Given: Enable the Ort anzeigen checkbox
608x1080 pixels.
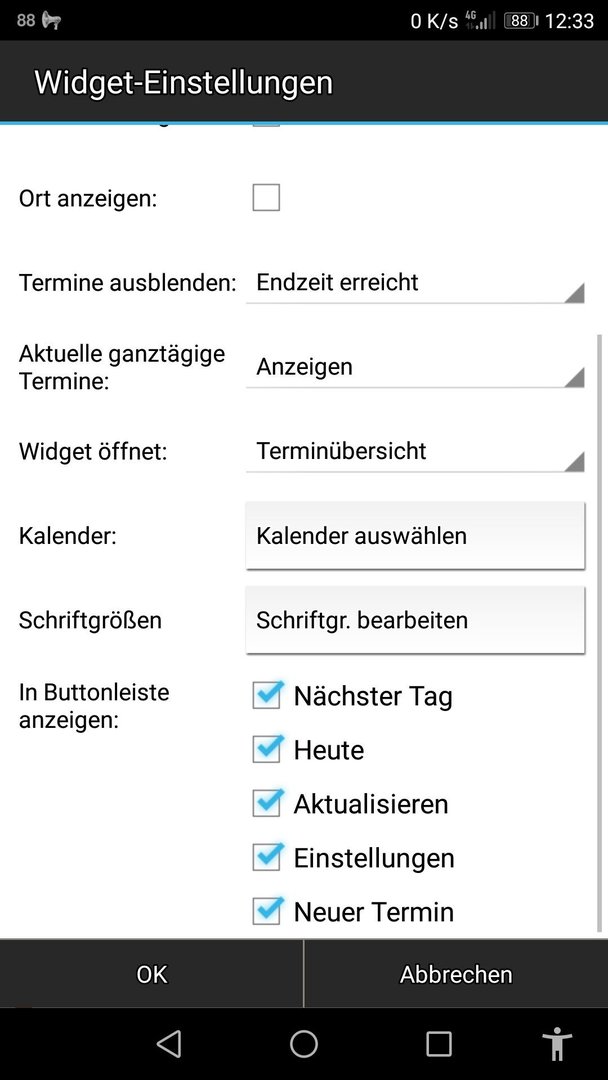Looking at the screenshot, I should 266,198.
